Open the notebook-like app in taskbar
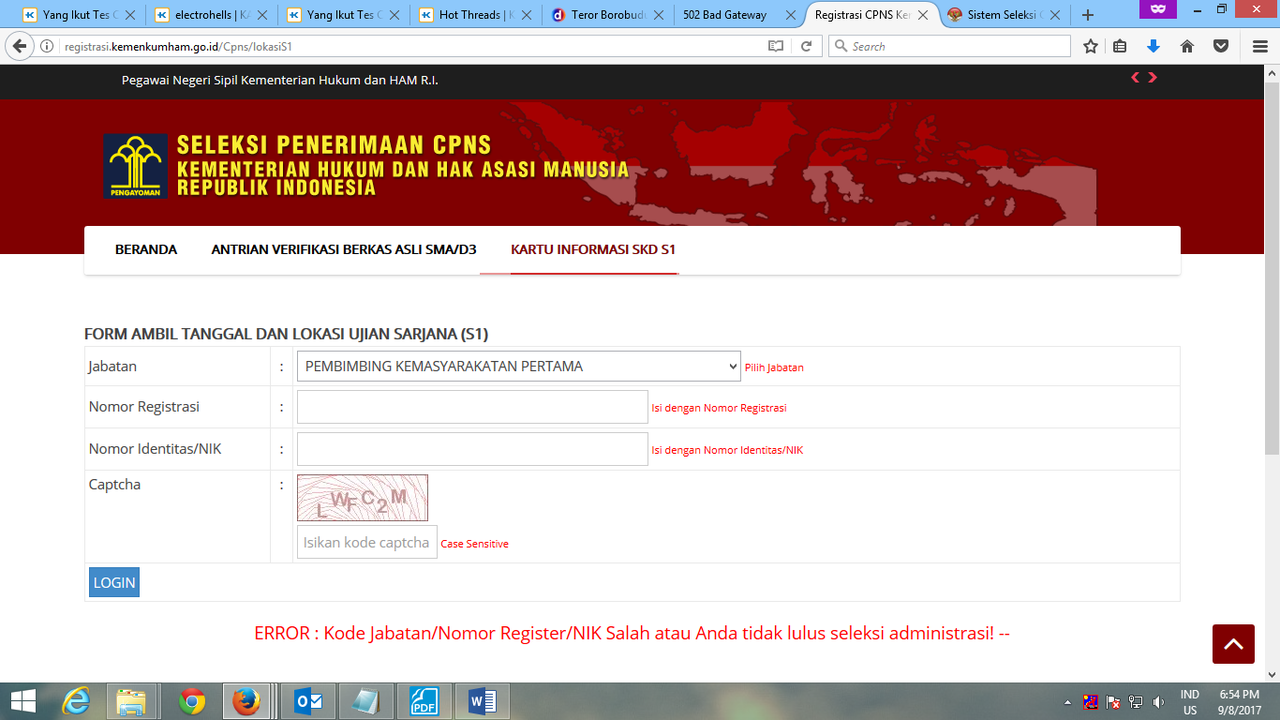The image size is (1280, 720). pos(366,701)
